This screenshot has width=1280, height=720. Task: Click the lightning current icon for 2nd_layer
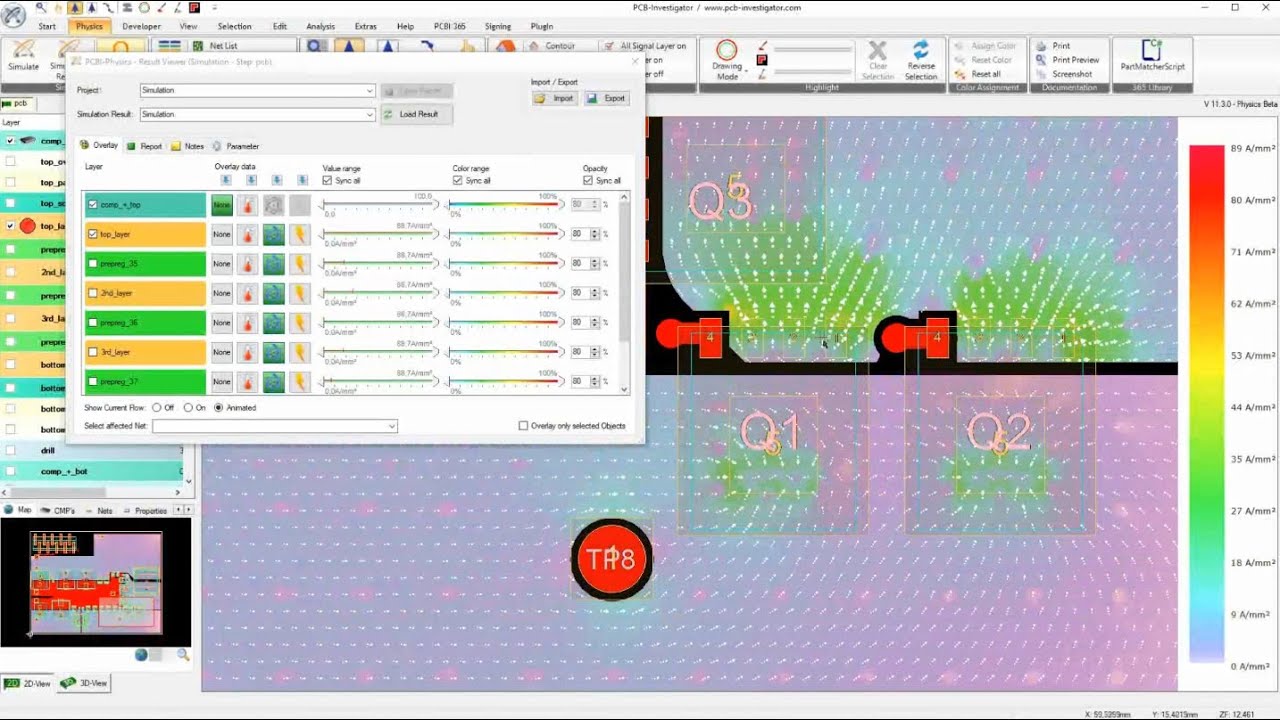pos(299,293)
